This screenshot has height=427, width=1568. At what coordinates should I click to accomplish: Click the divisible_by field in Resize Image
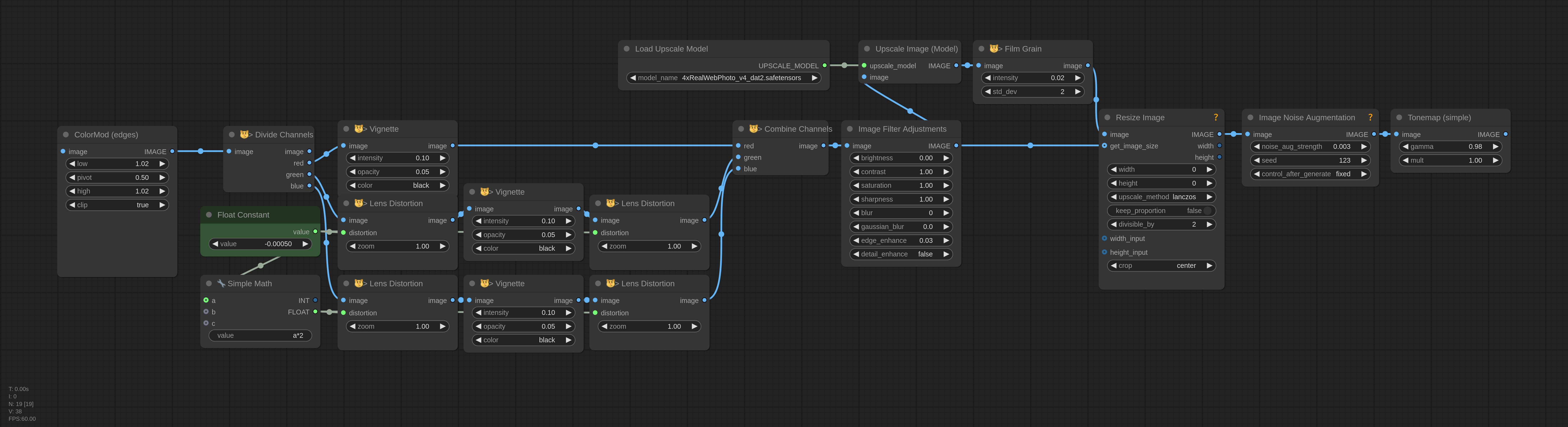(x=1161, y=225)
